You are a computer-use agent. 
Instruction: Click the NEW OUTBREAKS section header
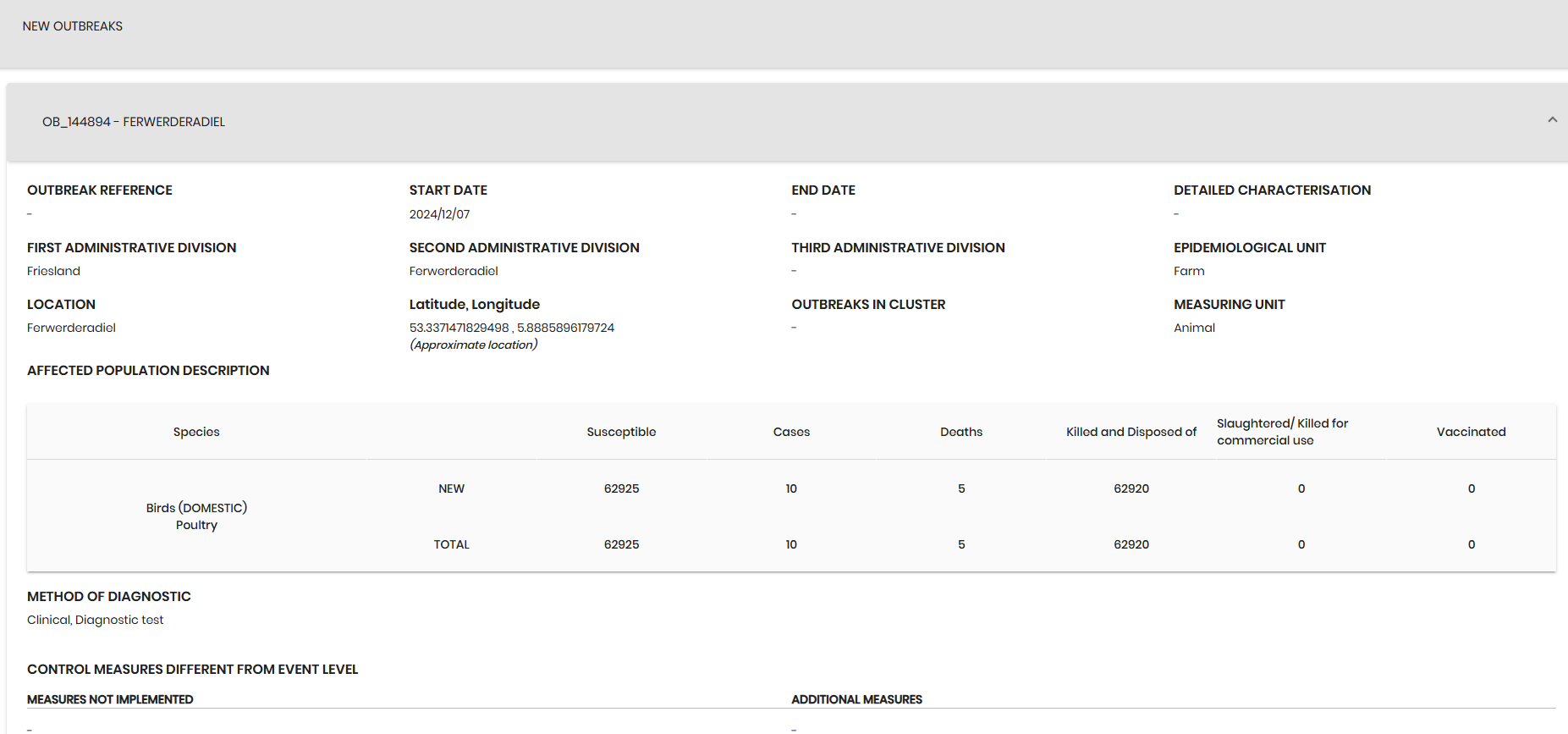(73, 26)
